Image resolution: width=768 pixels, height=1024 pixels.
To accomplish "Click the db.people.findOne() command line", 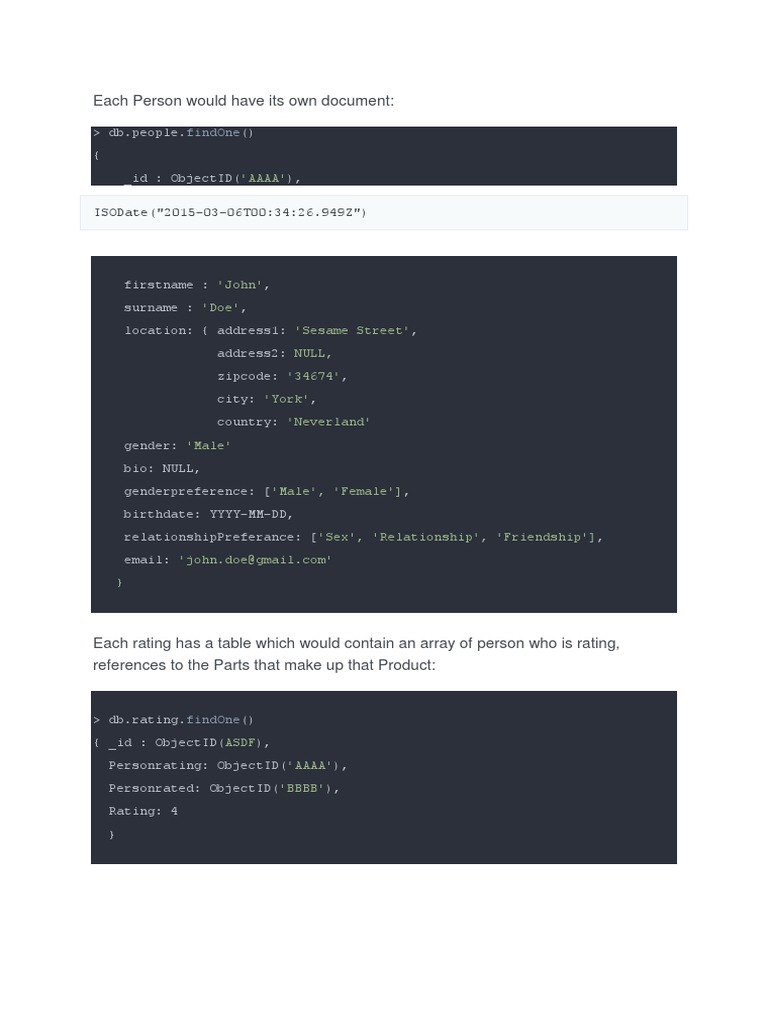I will tap(173, 133).
